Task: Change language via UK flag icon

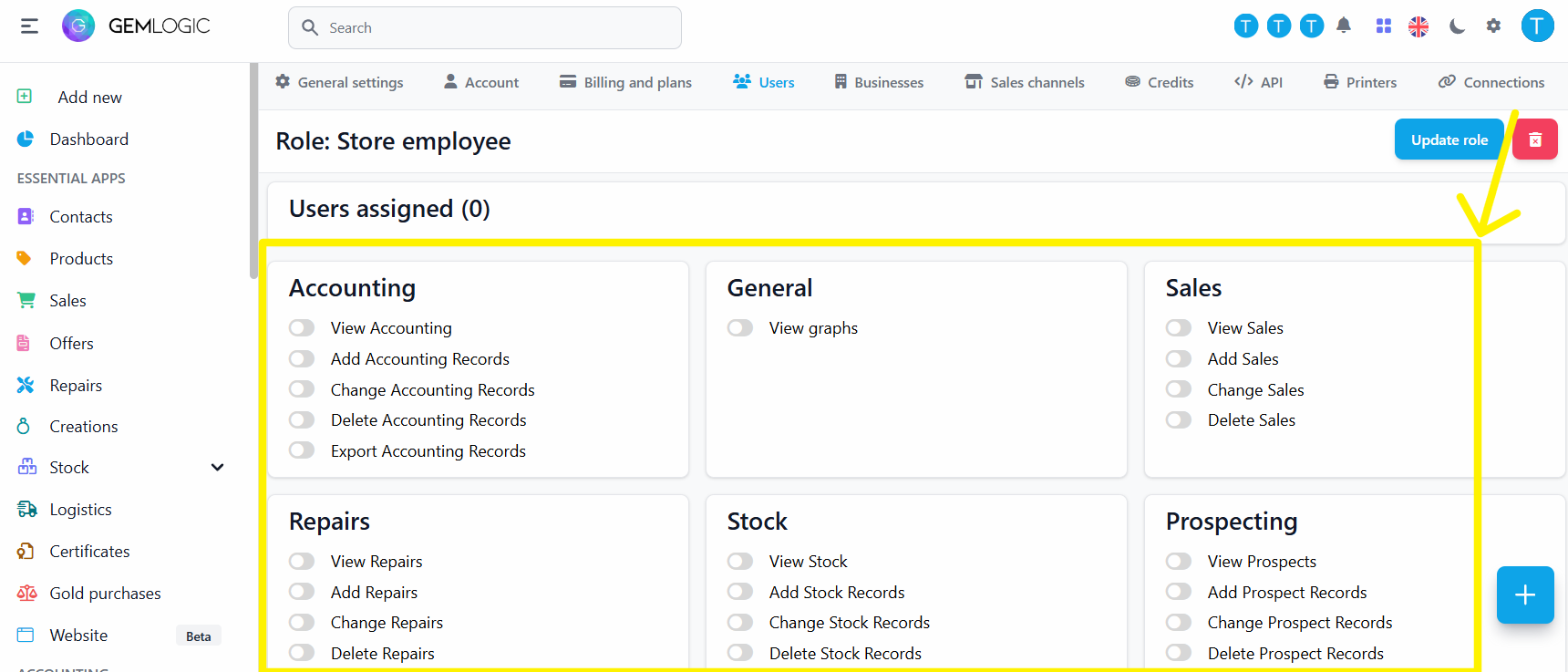Action: point(1418,26)
